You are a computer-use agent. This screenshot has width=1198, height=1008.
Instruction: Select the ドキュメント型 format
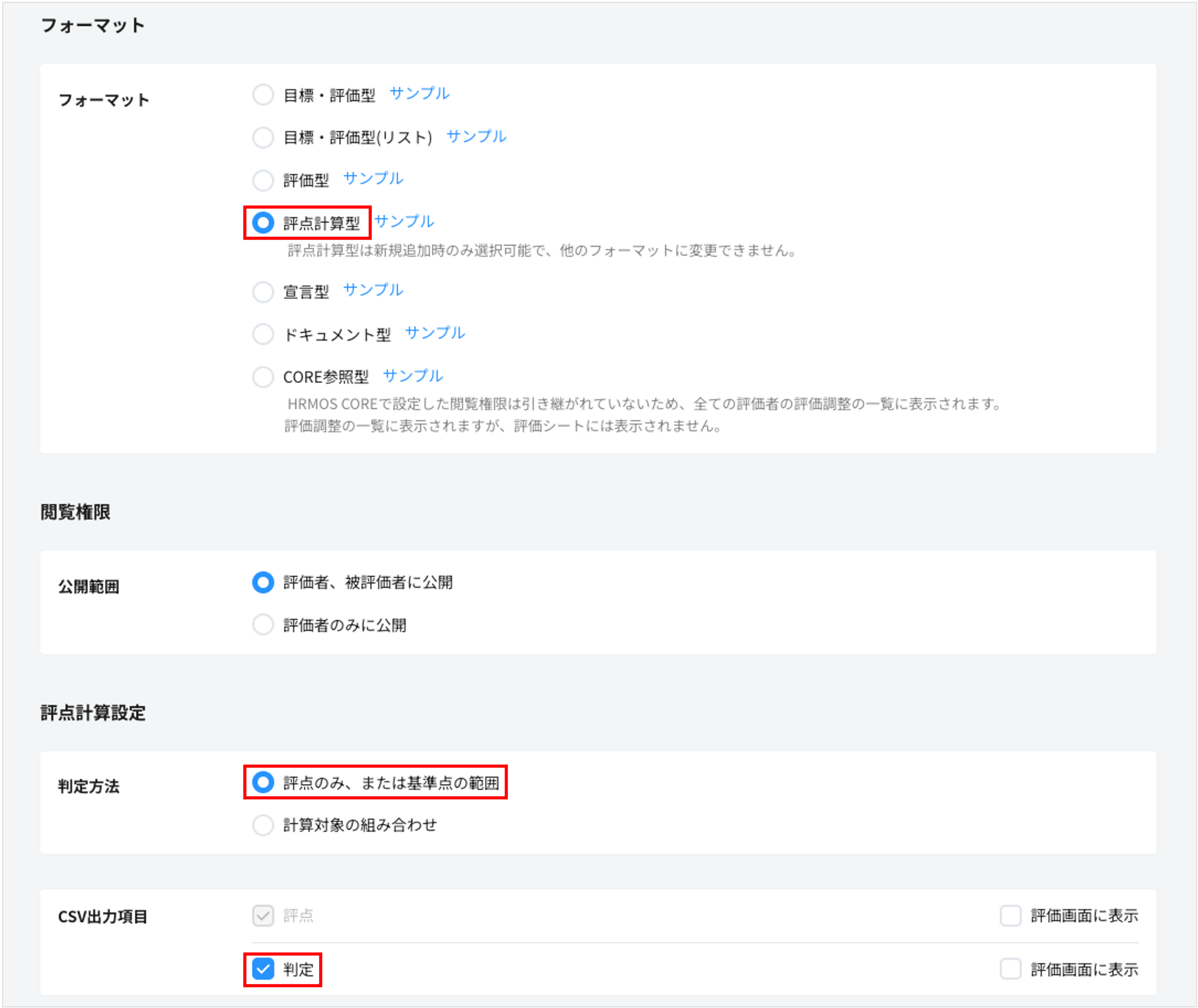click(263, 334)
